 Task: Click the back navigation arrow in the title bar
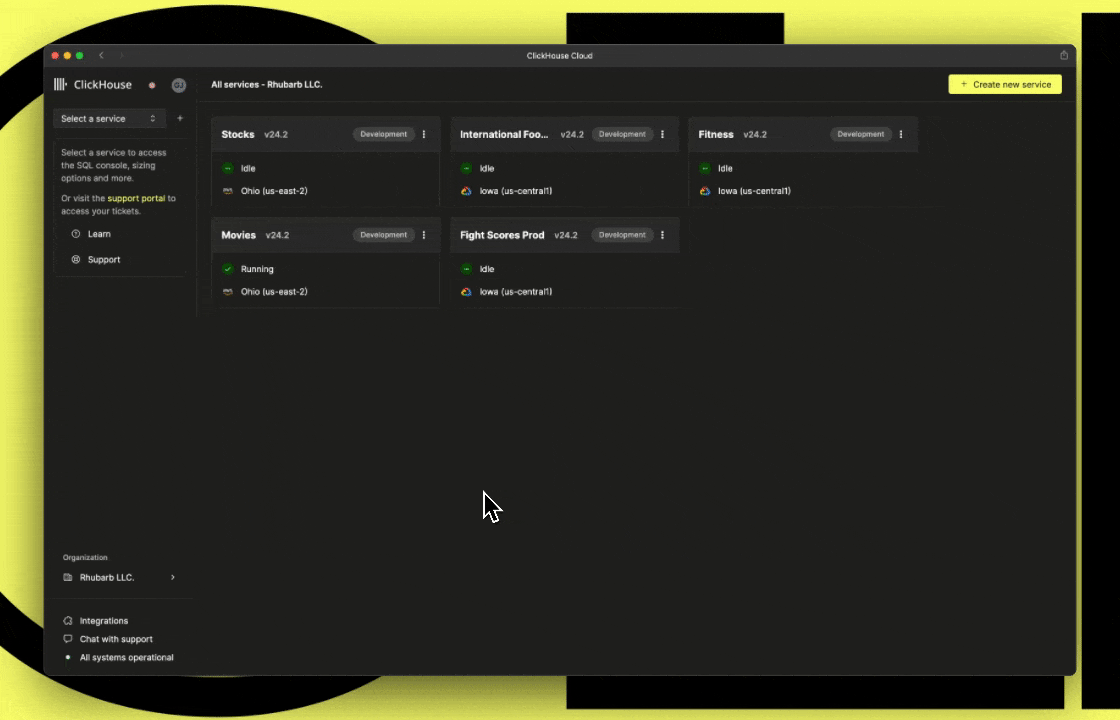click(101, 56)
